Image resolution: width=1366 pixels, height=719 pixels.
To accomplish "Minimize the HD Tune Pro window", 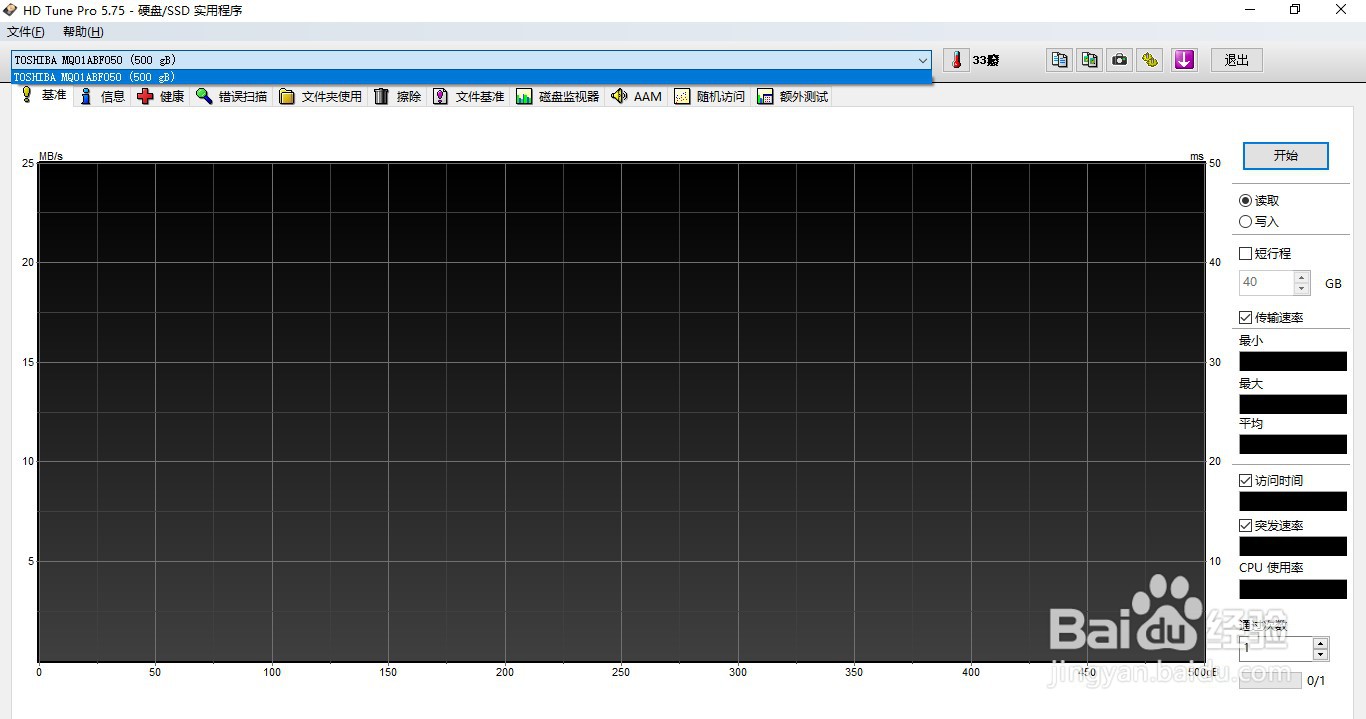I will click(1250, 10).
